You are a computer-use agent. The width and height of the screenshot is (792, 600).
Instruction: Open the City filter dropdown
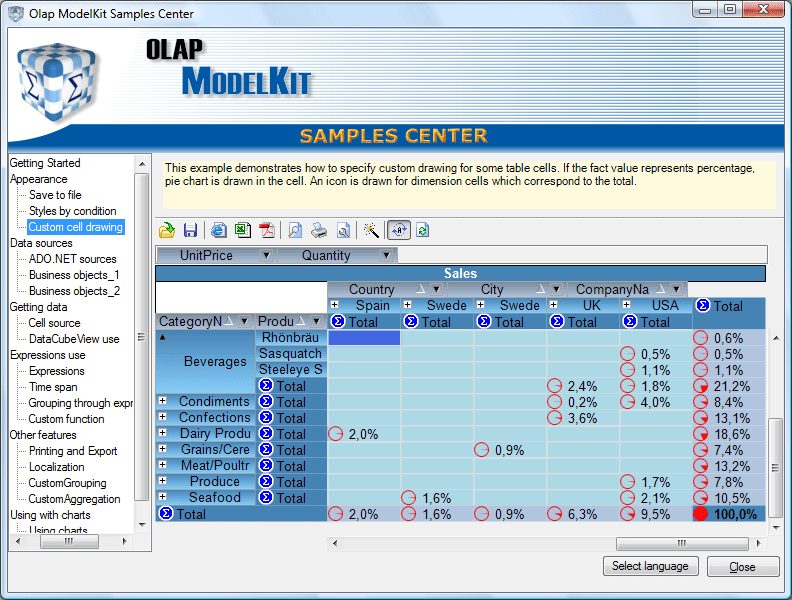tap(556, 289)
